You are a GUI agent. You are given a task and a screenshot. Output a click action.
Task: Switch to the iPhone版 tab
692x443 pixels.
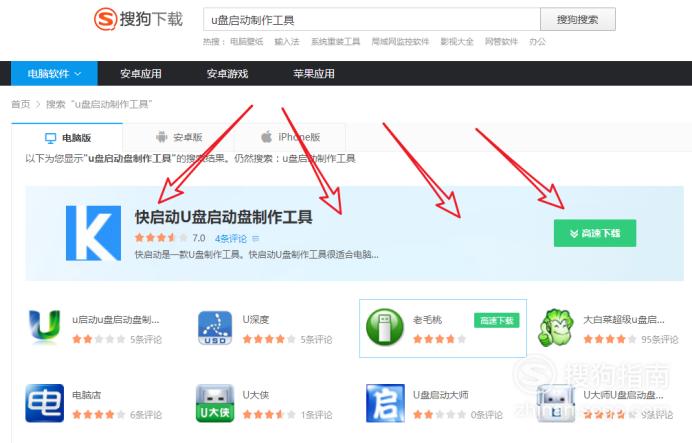pos(290,138)
